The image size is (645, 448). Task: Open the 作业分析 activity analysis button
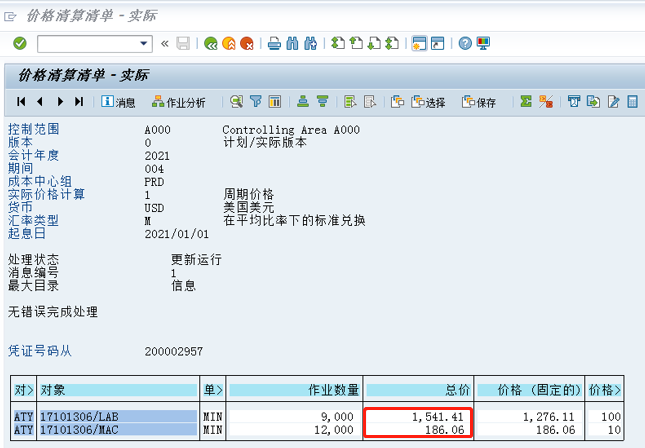pyautogui.click(x=179, y=102)
